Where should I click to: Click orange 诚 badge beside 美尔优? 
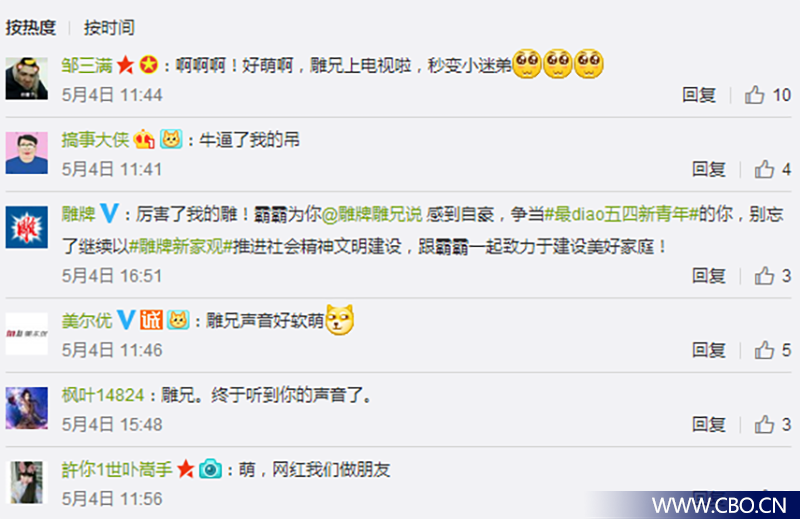[x=152, y=320]
